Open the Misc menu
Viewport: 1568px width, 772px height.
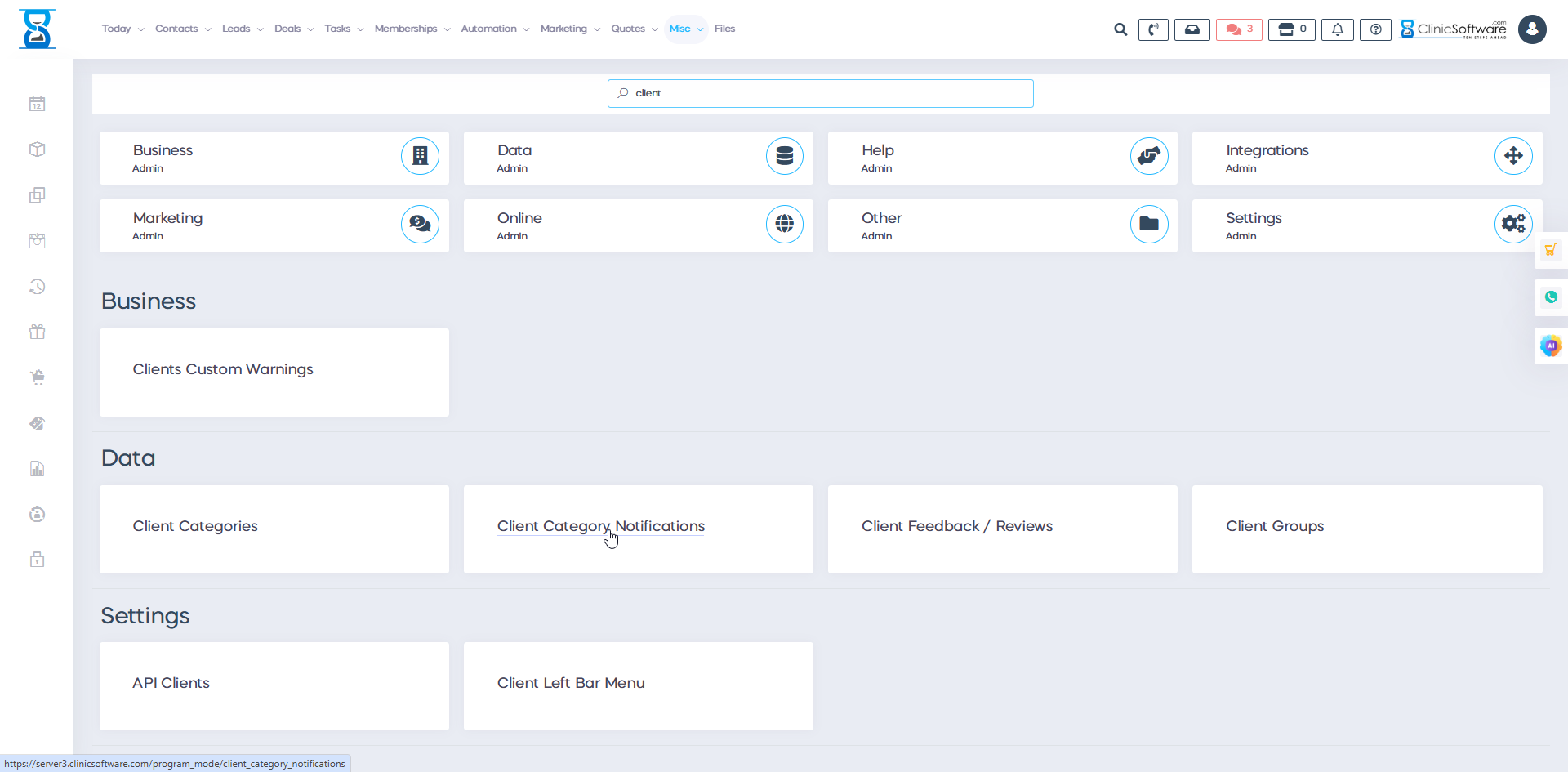click(x=685, y=29)
